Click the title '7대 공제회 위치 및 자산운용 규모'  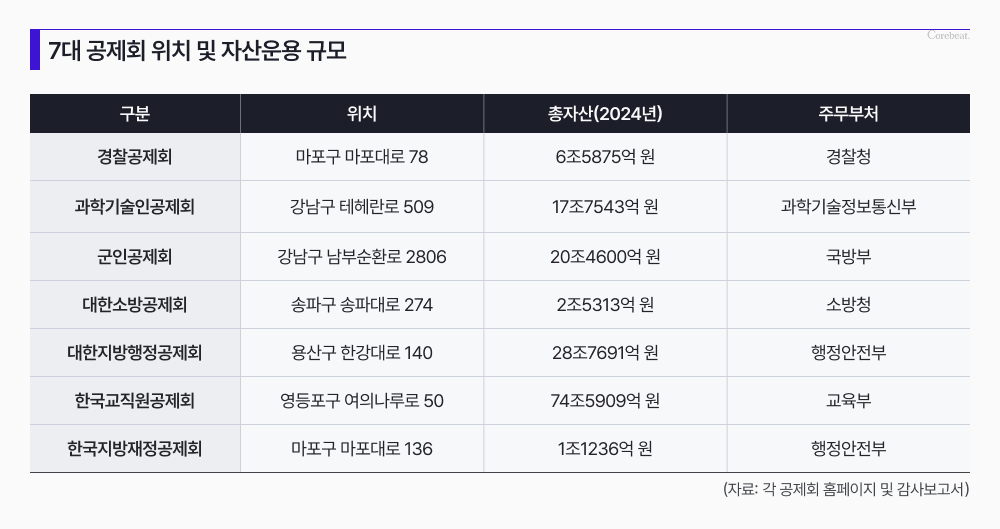point(197,51)
